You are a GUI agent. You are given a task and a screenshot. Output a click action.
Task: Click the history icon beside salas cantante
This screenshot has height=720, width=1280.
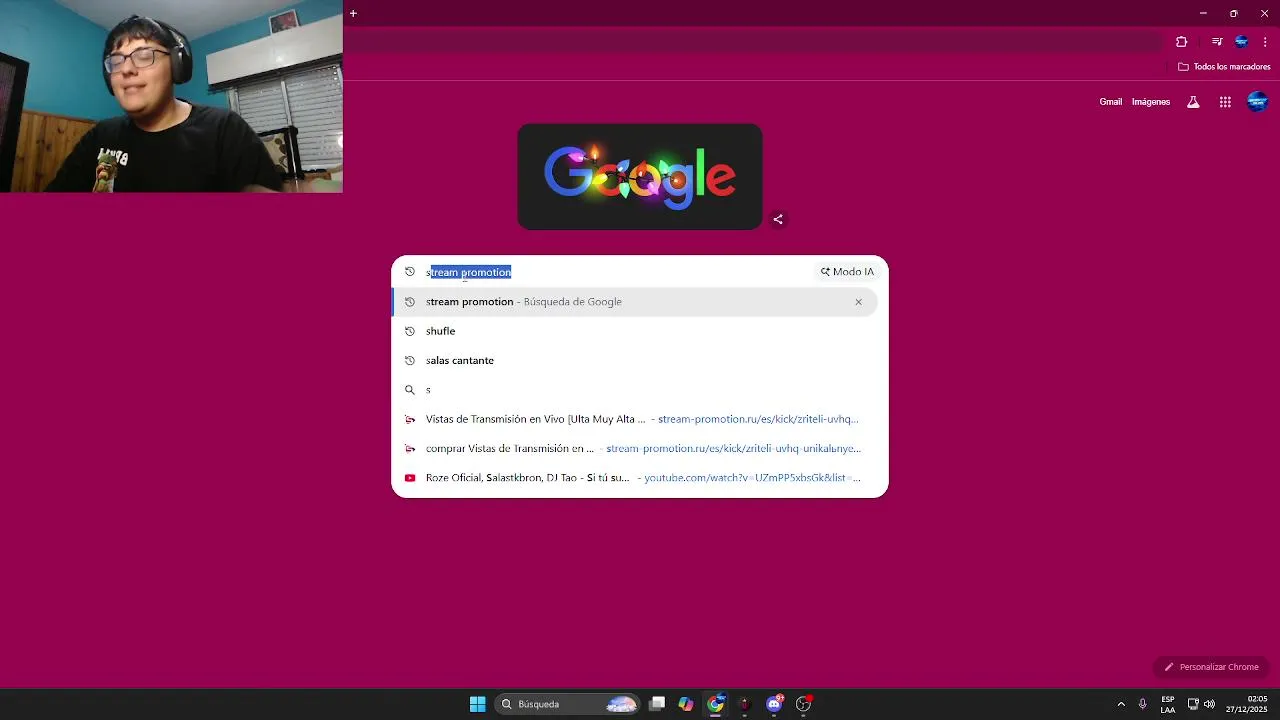[410, 360]
